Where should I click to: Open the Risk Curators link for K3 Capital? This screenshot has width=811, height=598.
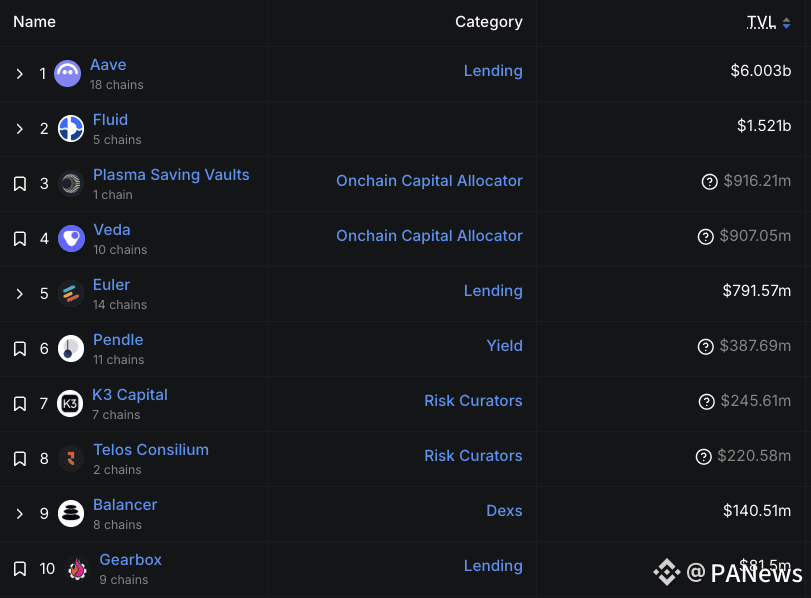(473, 401)
